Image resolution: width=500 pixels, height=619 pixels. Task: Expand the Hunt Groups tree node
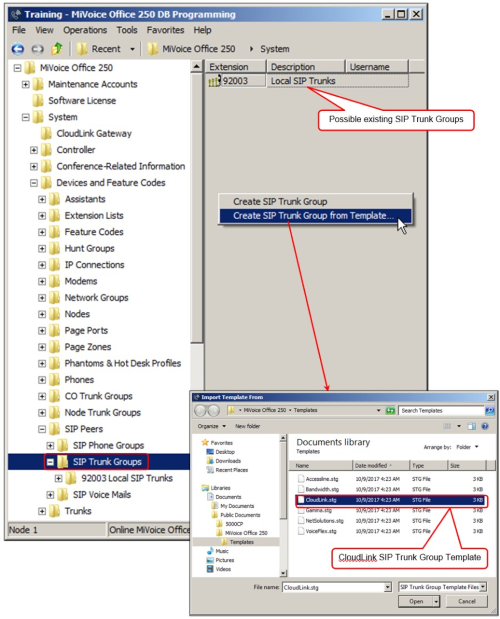click(x=42, y=248)
